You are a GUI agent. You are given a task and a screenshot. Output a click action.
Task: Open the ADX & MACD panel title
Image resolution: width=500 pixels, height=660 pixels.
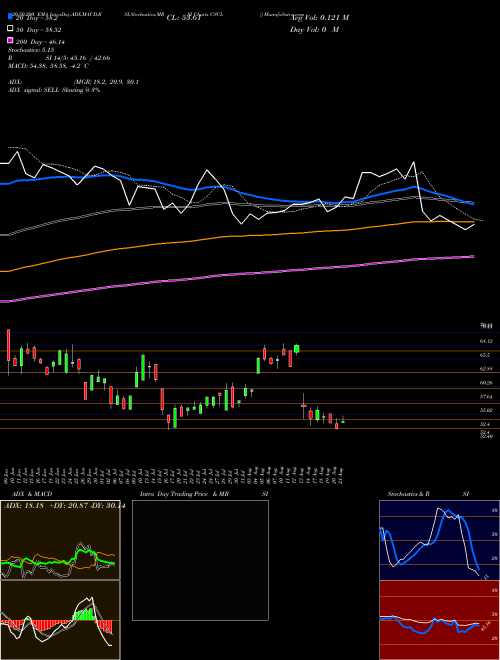[32, 494]
